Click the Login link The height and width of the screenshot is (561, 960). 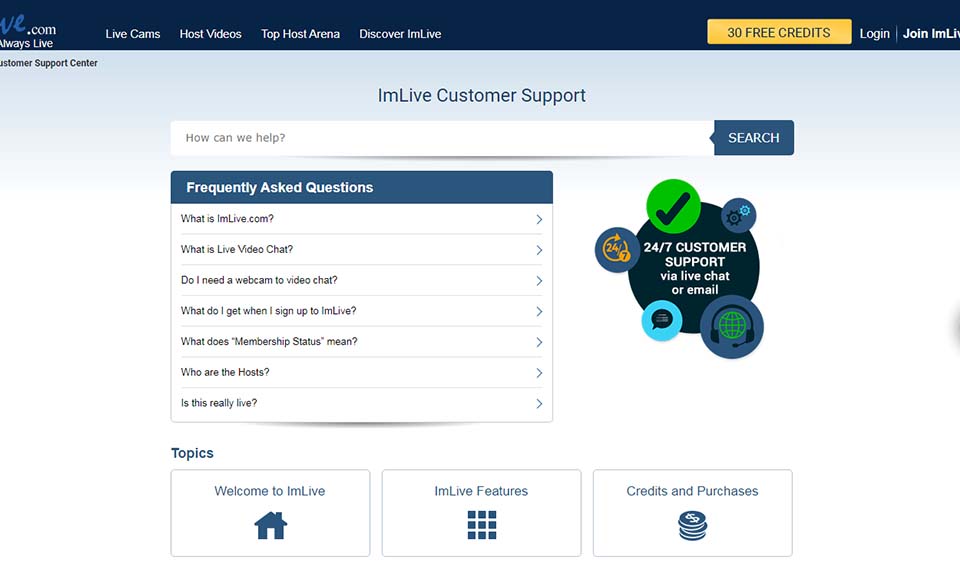874,34
